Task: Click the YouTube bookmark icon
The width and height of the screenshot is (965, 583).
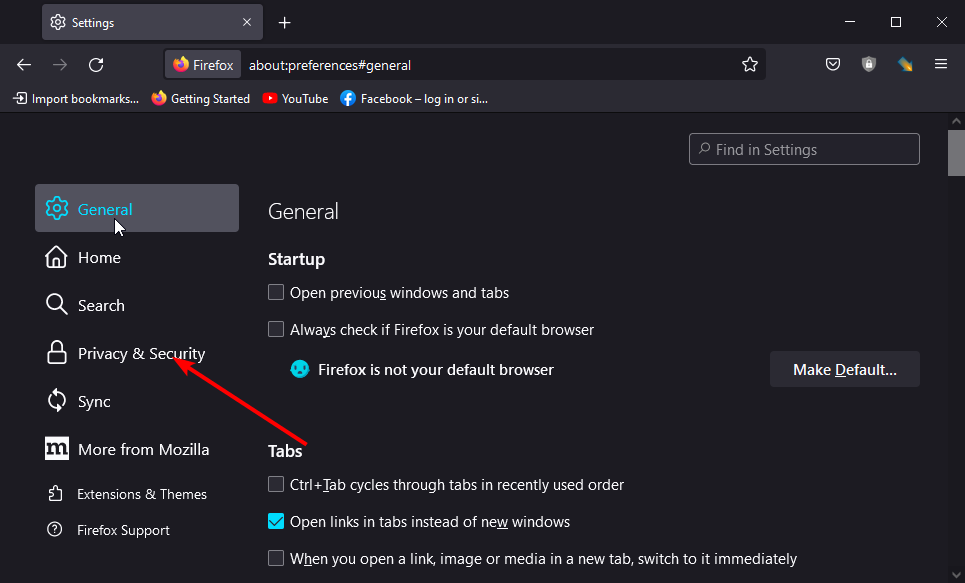Action: tap(270, 98)
